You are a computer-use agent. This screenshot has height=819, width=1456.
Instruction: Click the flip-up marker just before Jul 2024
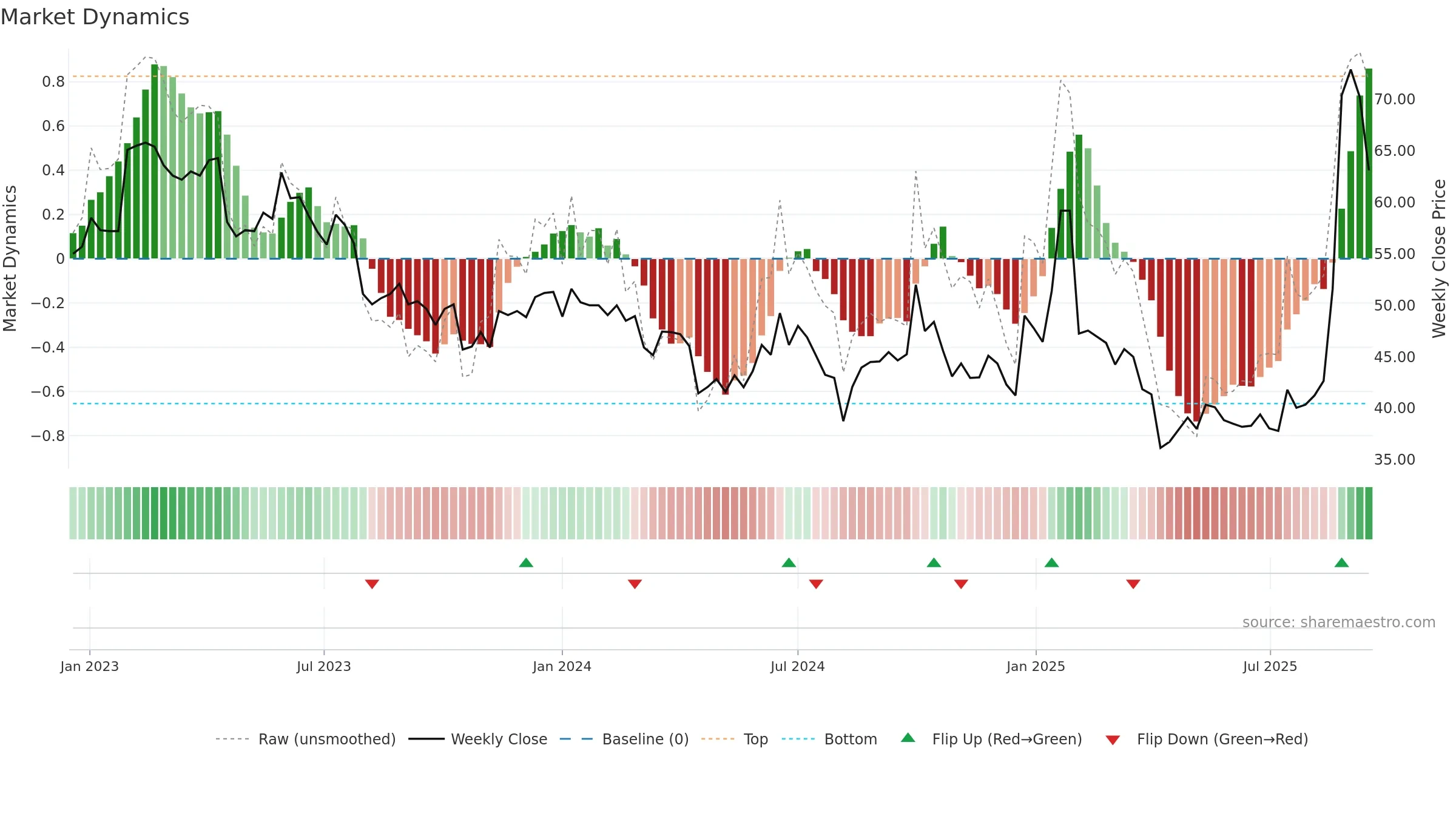click(x=789, y=562)
